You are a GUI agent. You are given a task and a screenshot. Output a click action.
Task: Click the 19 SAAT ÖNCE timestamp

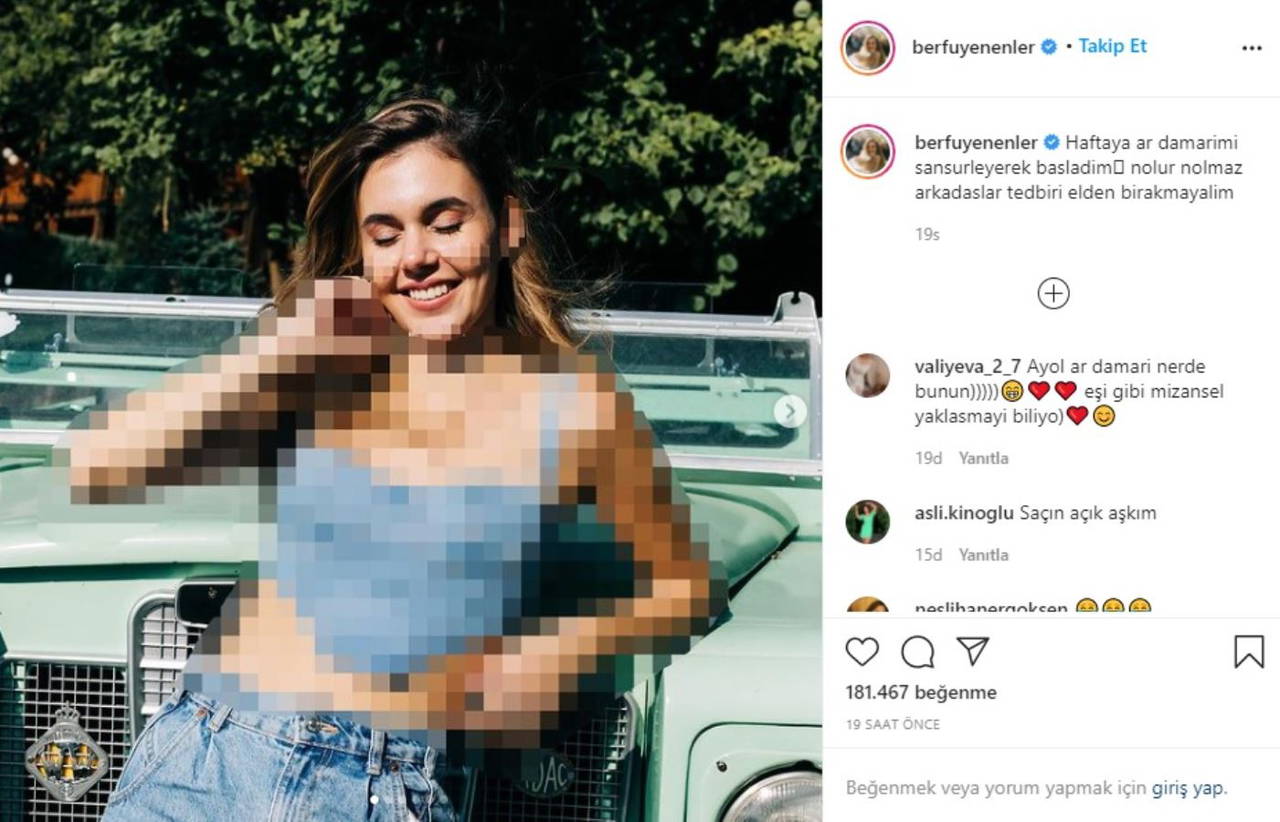coord(892,724)
